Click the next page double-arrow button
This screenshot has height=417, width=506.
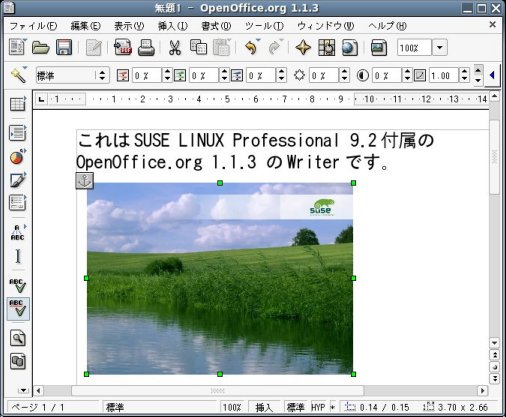click(495, 378)
